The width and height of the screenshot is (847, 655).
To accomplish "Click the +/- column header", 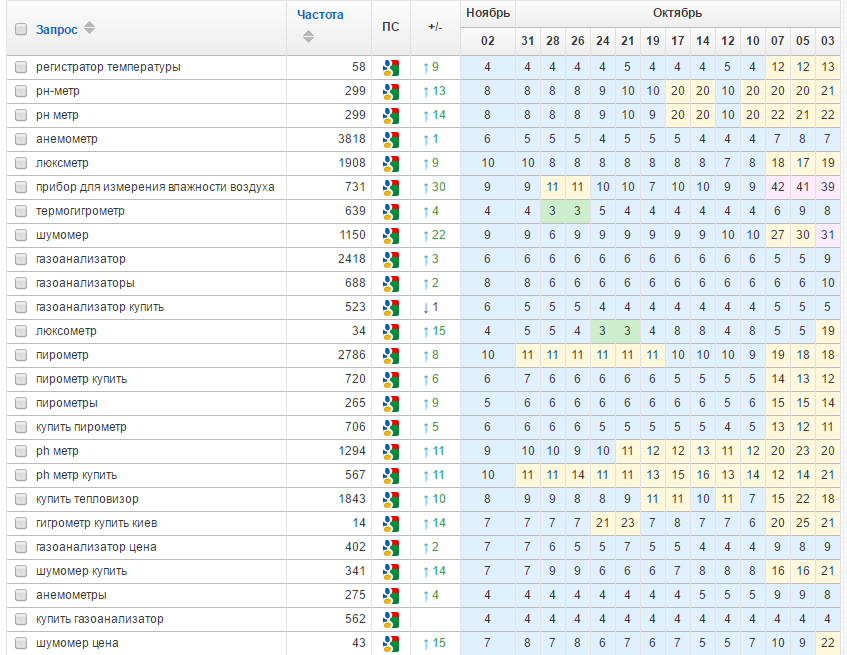I will (x=435, y=27).
